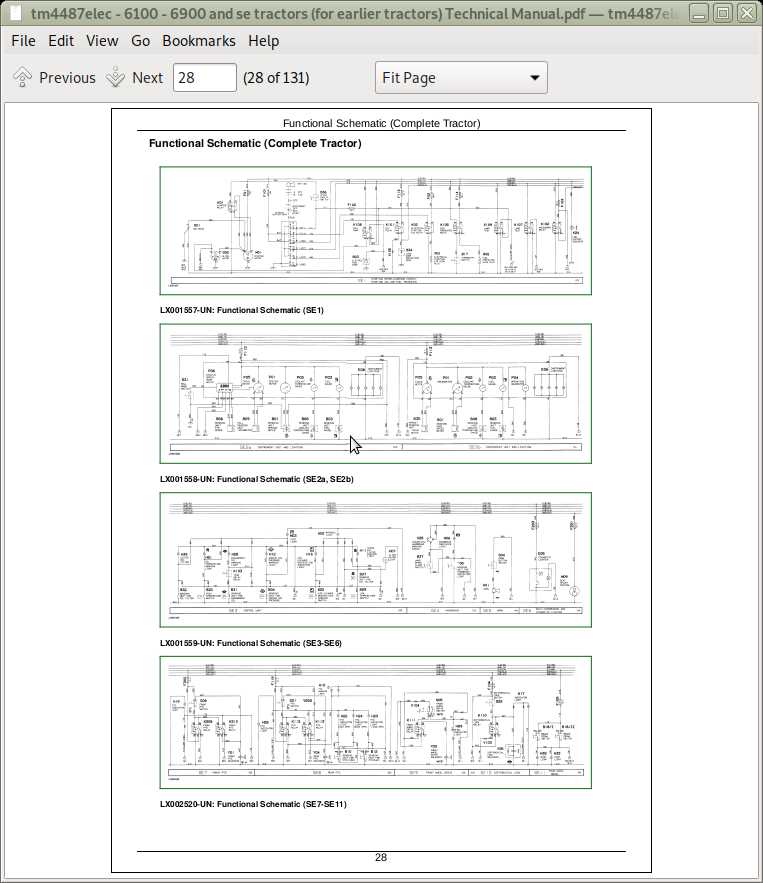Image resolution: width=763 pixels, height=883 pixels.
Task: Open the File menu
Action: click(23, 41)
